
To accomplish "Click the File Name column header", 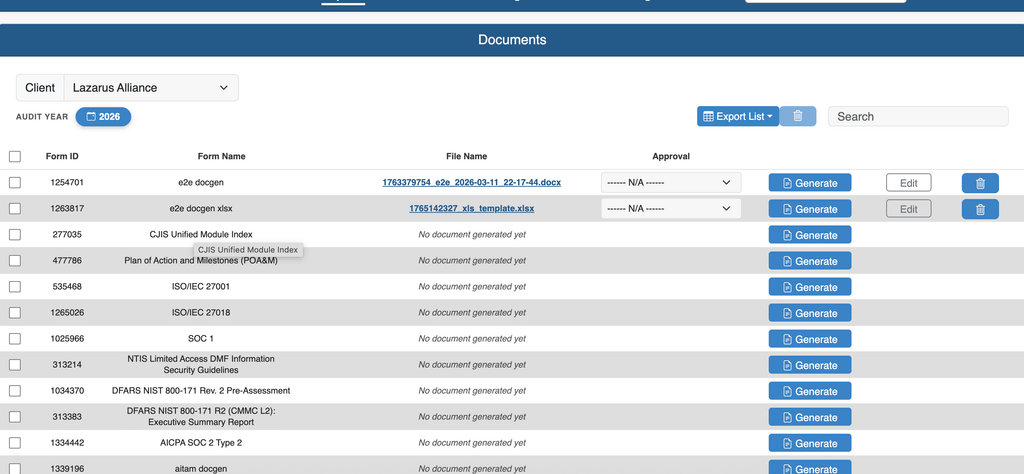I will (x=466, y=157).
